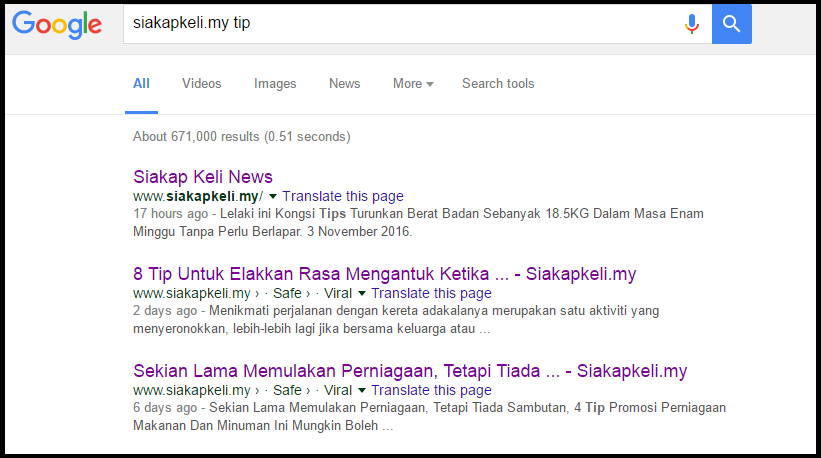Expand the dropdown arrow on the 8 Tip result URL
The image size is (821, 458).
click(362, 294)
